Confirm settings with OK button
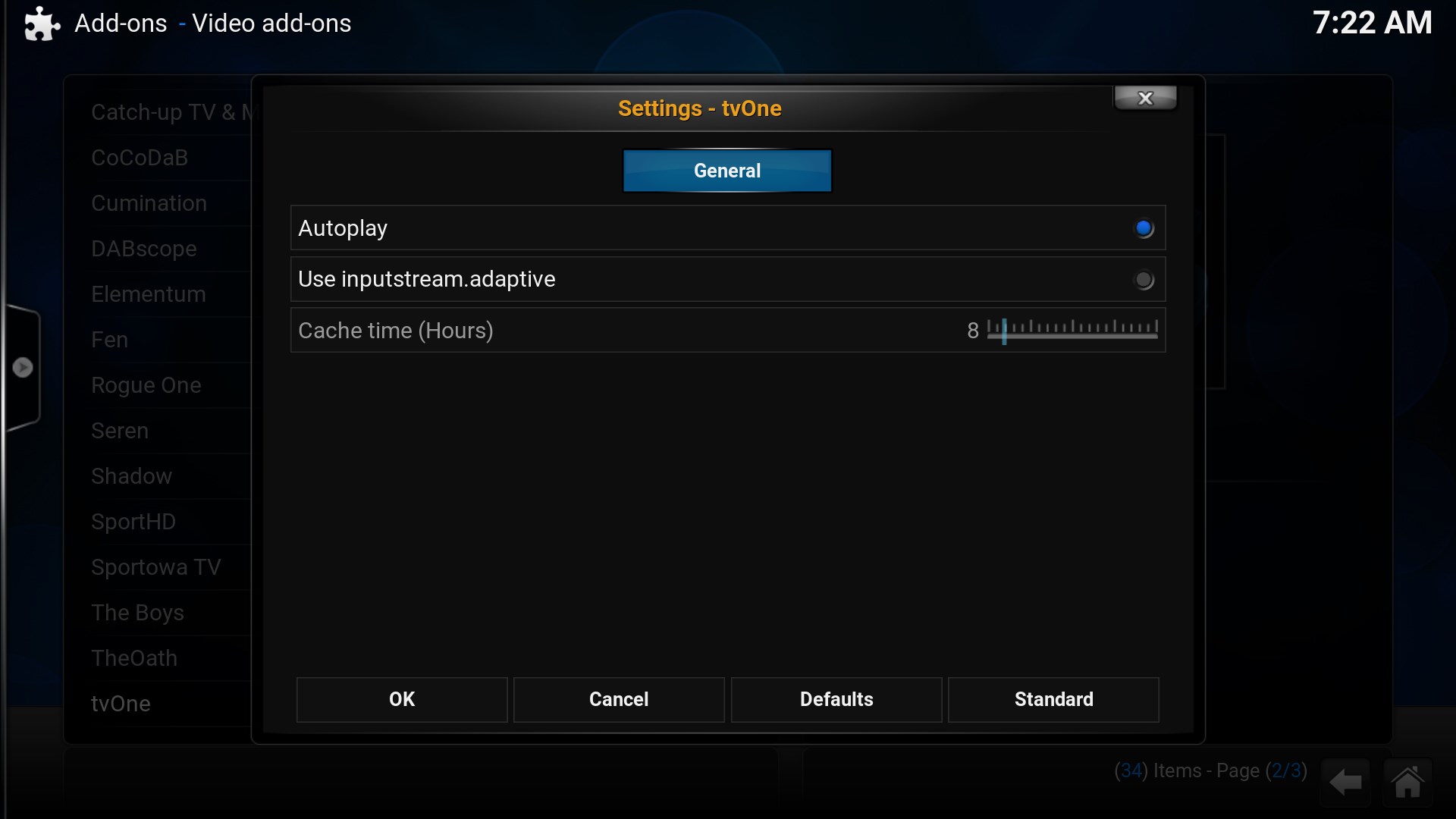Image resolution: width=1456 pixels, height=819 pixels. pos(402,699)
